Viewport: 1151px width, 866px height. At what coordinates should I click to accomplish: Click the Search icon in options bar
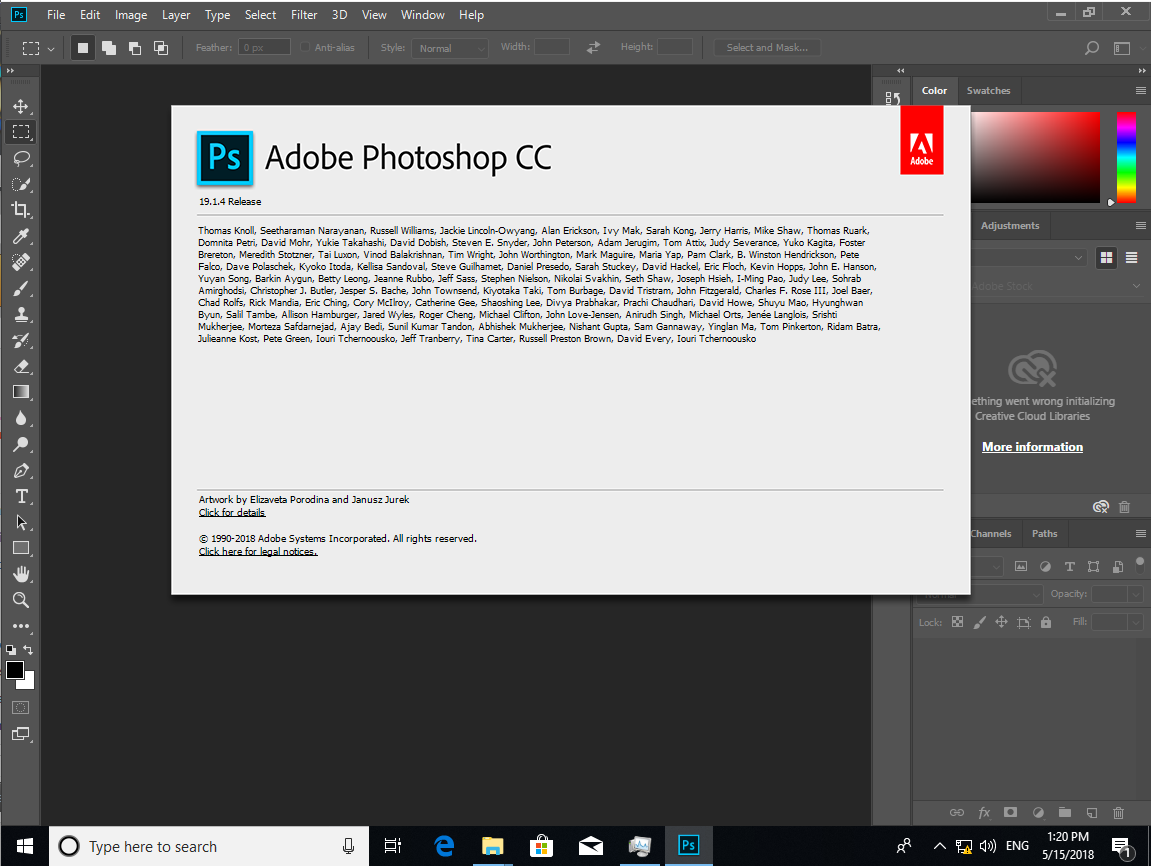(1092, 48)
